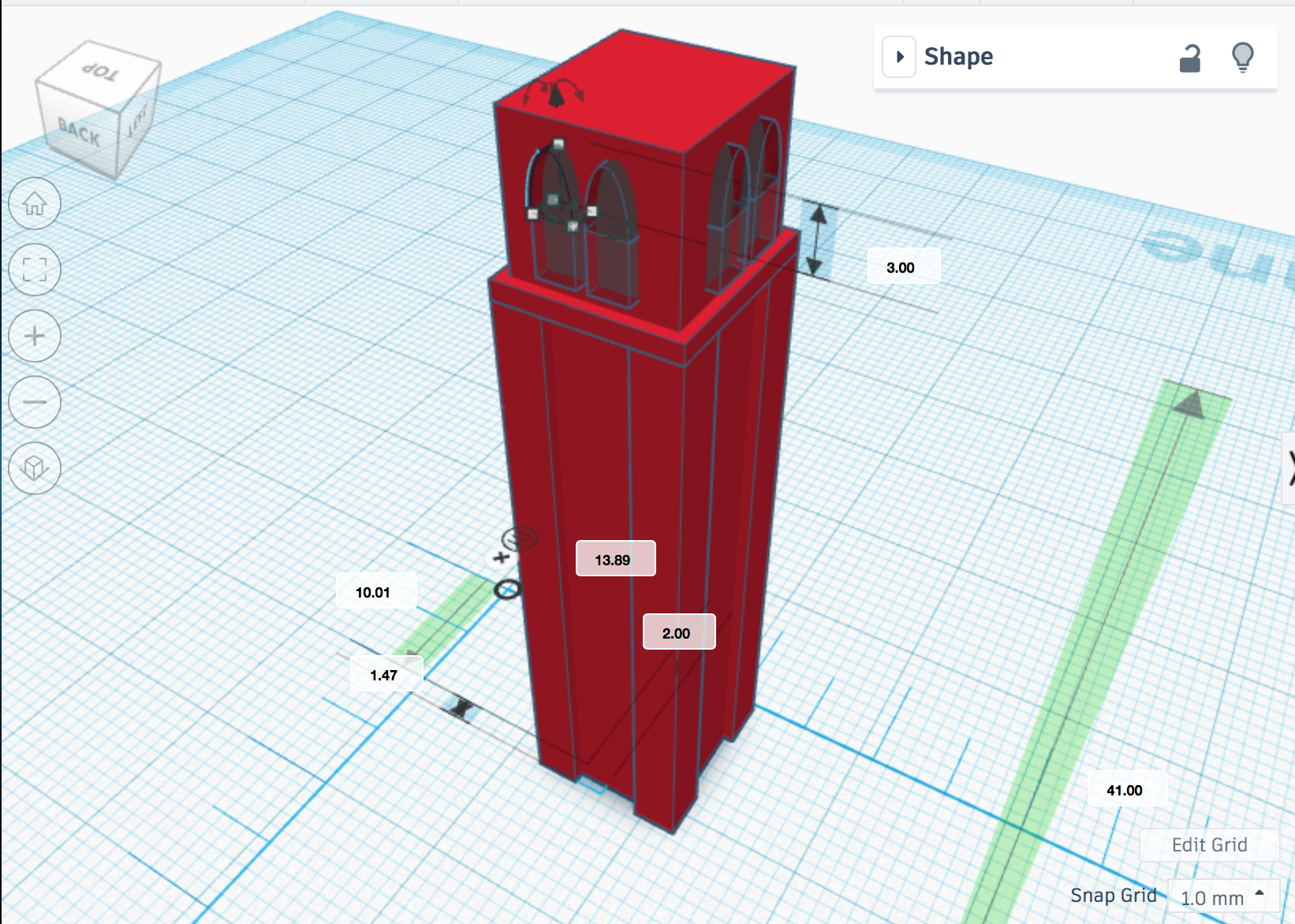1295x924 pixels.
Task: Expand the collapsed right side panel chevron
Action: (1290, 468)
